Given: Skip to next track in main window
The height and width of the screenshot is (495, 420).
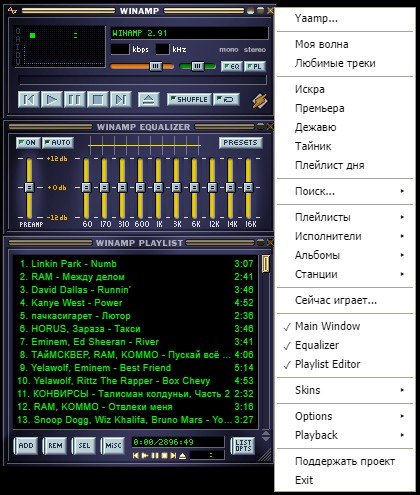Looking at the screenshot, I should click(x=120, y=99).
